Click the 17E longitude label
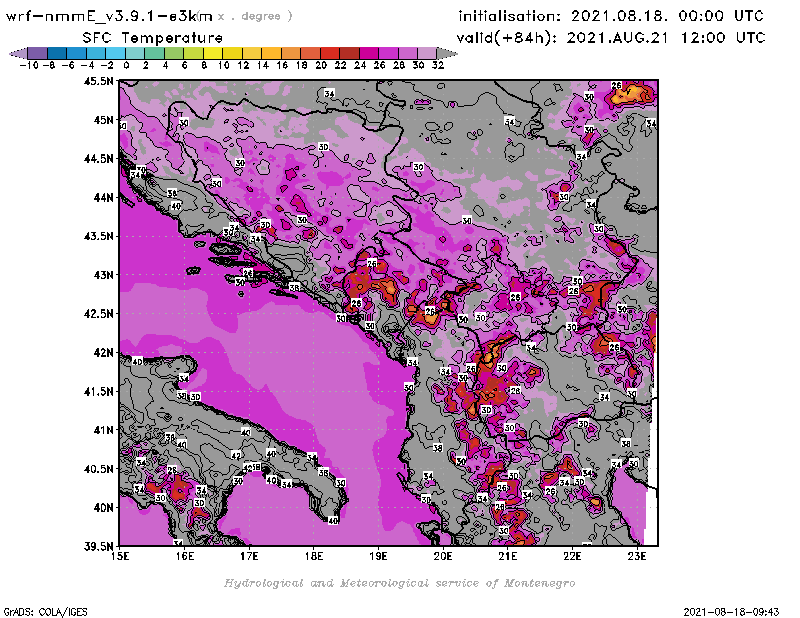This screenshot has height=618, width=800. click(249, 556)
